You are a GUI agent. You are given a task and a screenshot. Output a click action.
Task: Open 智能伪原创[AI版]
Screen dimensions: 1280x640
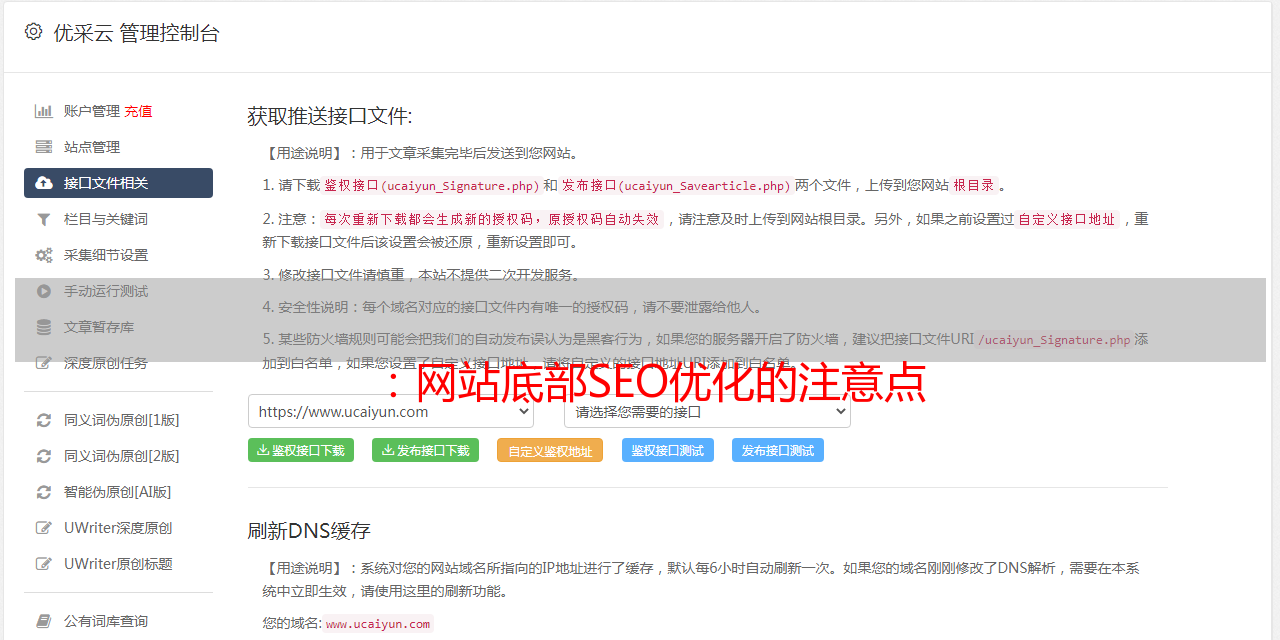coord(118,492)
